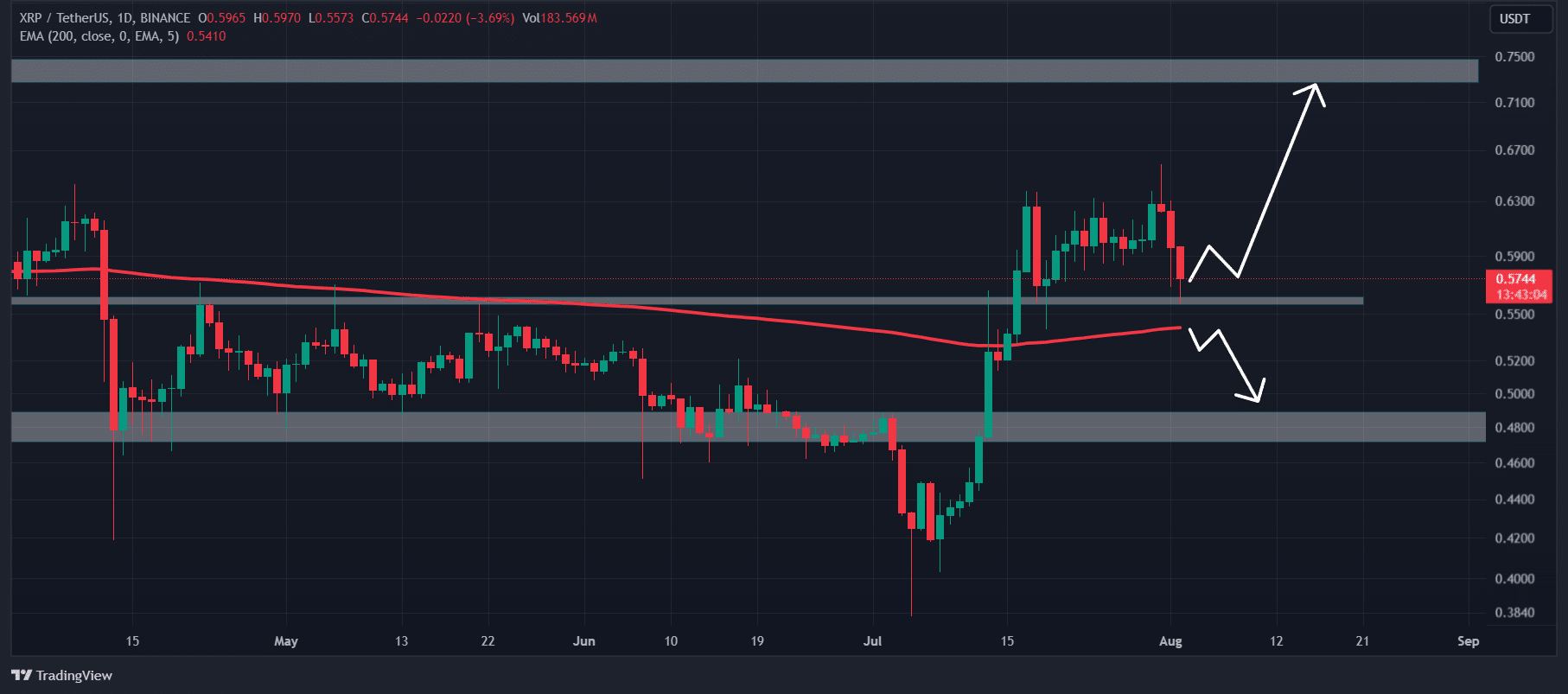Click the XRP / TetherUS symbol title
The width and height of the screenshot is (1568, 694).
[65, 18]
